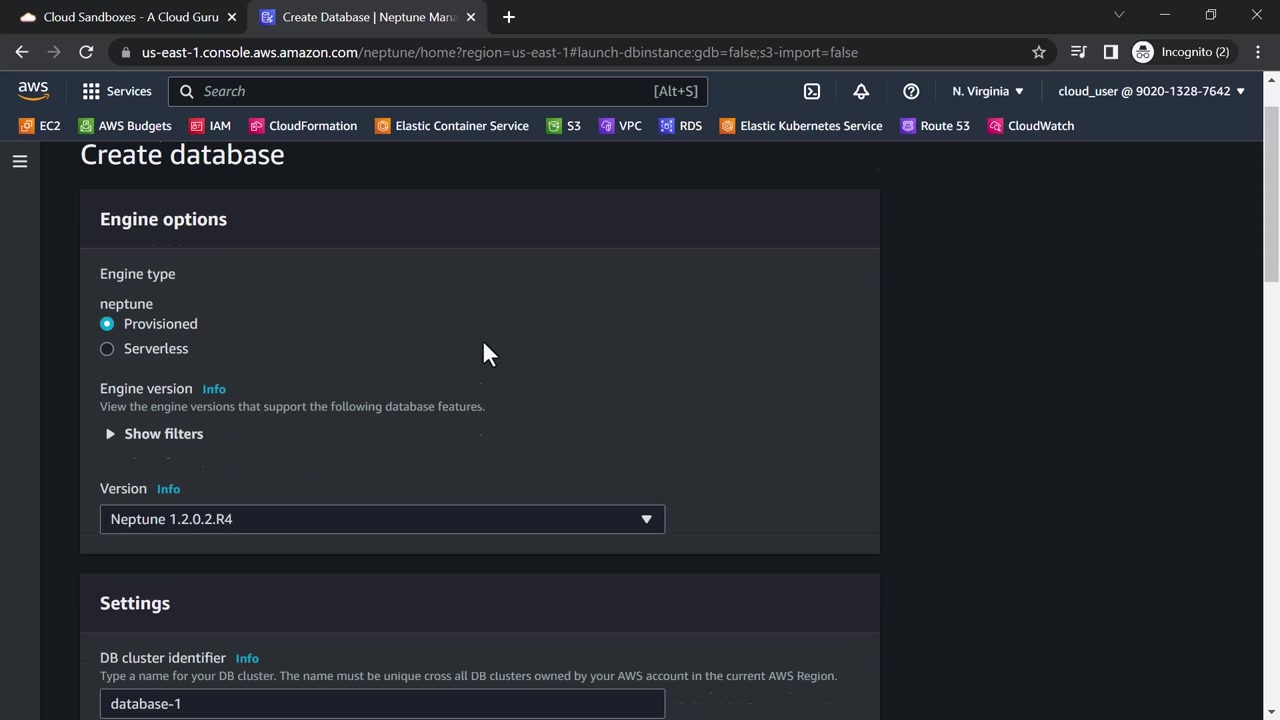Open the CloudWatch shortcut in favorites bar
This screenshot has width=1280, height=720.
[x=1031, y=126]
